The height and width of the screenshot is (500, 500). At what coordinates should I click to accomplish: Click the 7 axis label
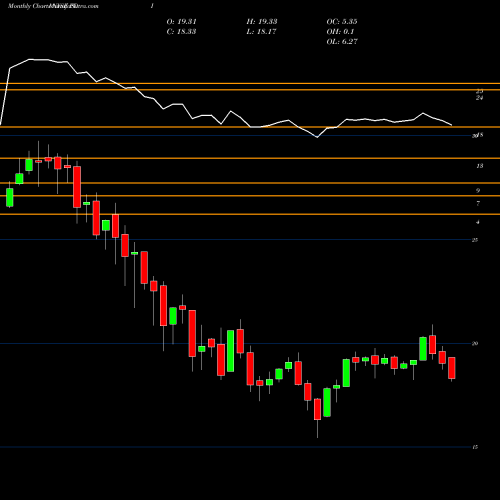(x=478, y=203)
